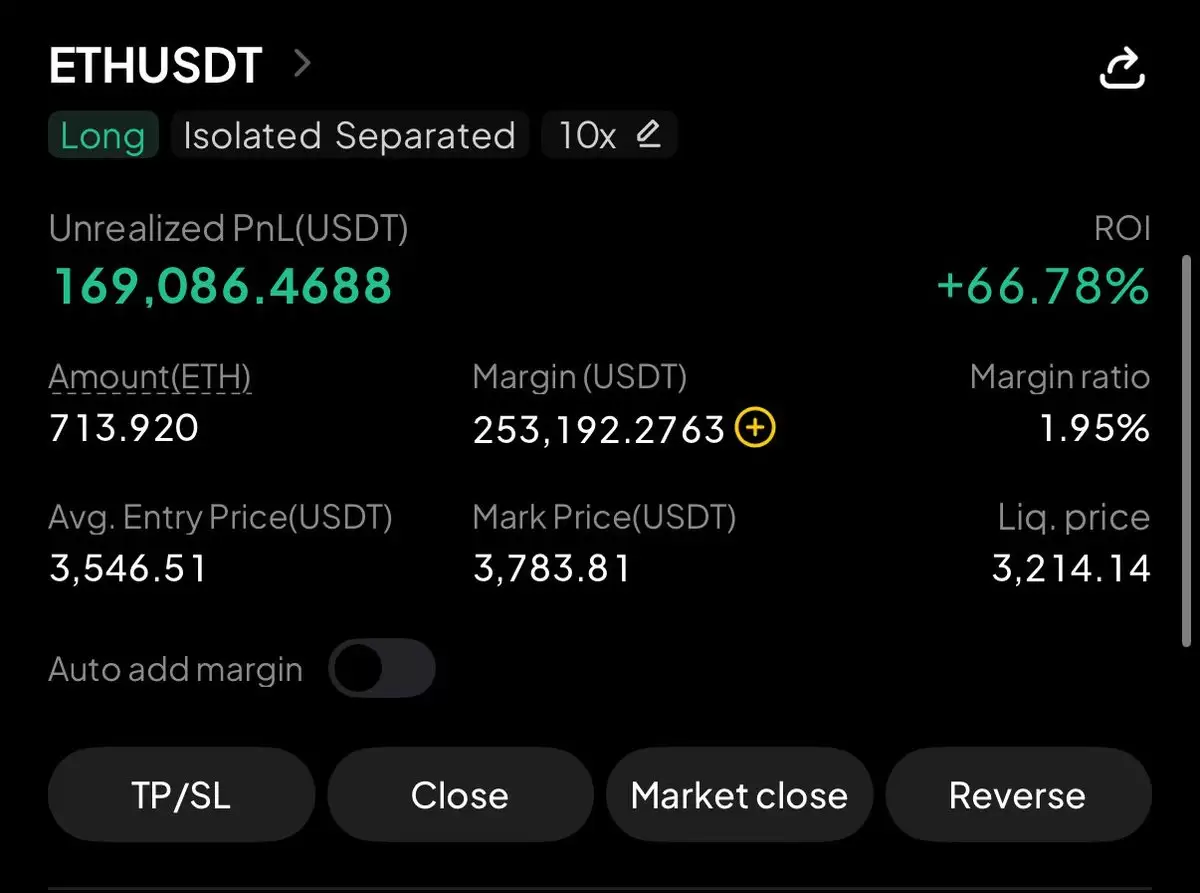Toggle the Auto add margin switch
Image resolution: width=1200 pixels, height=893 pixels.
click(x=382, y=668)
